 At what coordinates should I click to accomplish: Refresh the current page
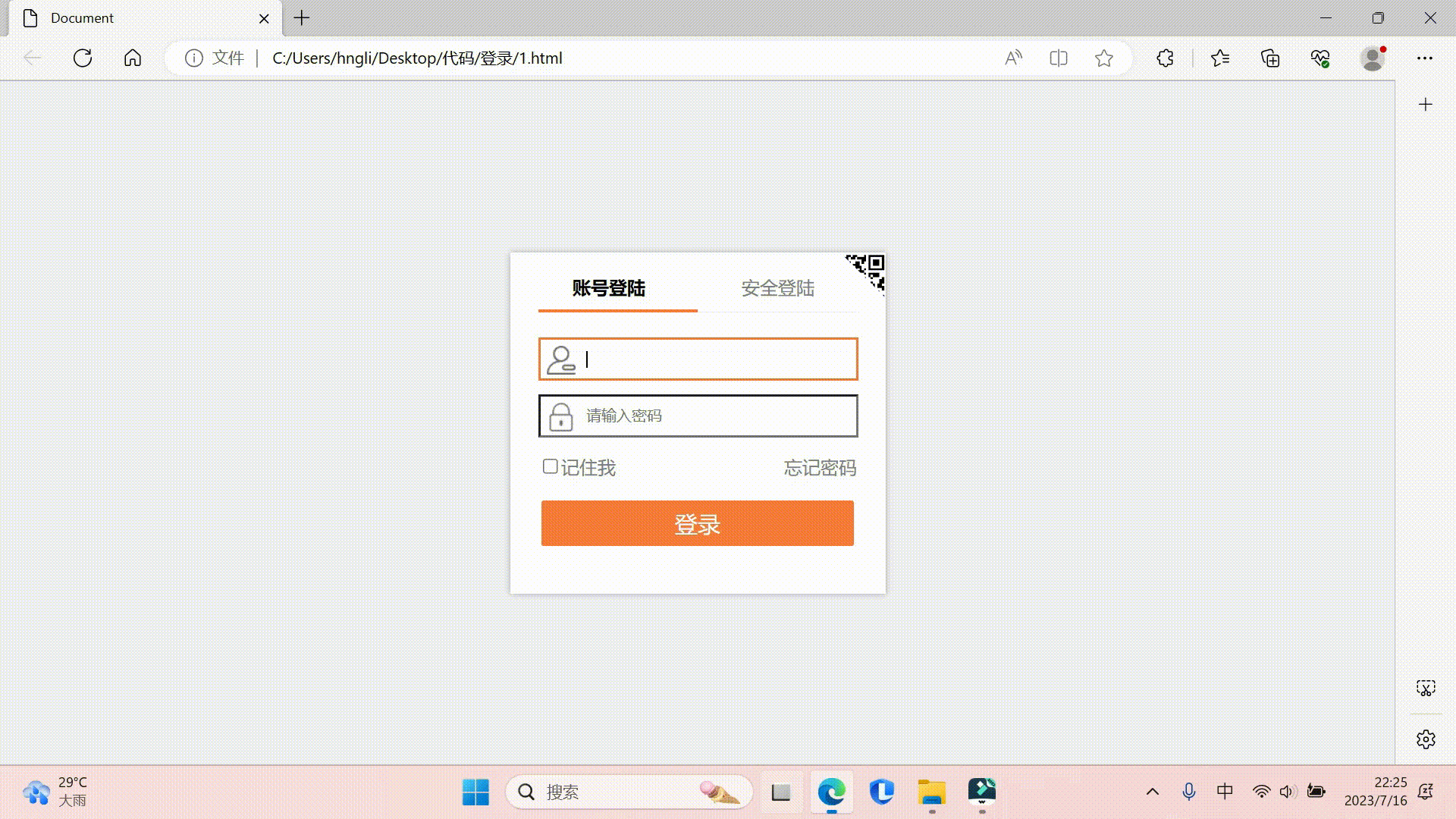tap(82, 58)
